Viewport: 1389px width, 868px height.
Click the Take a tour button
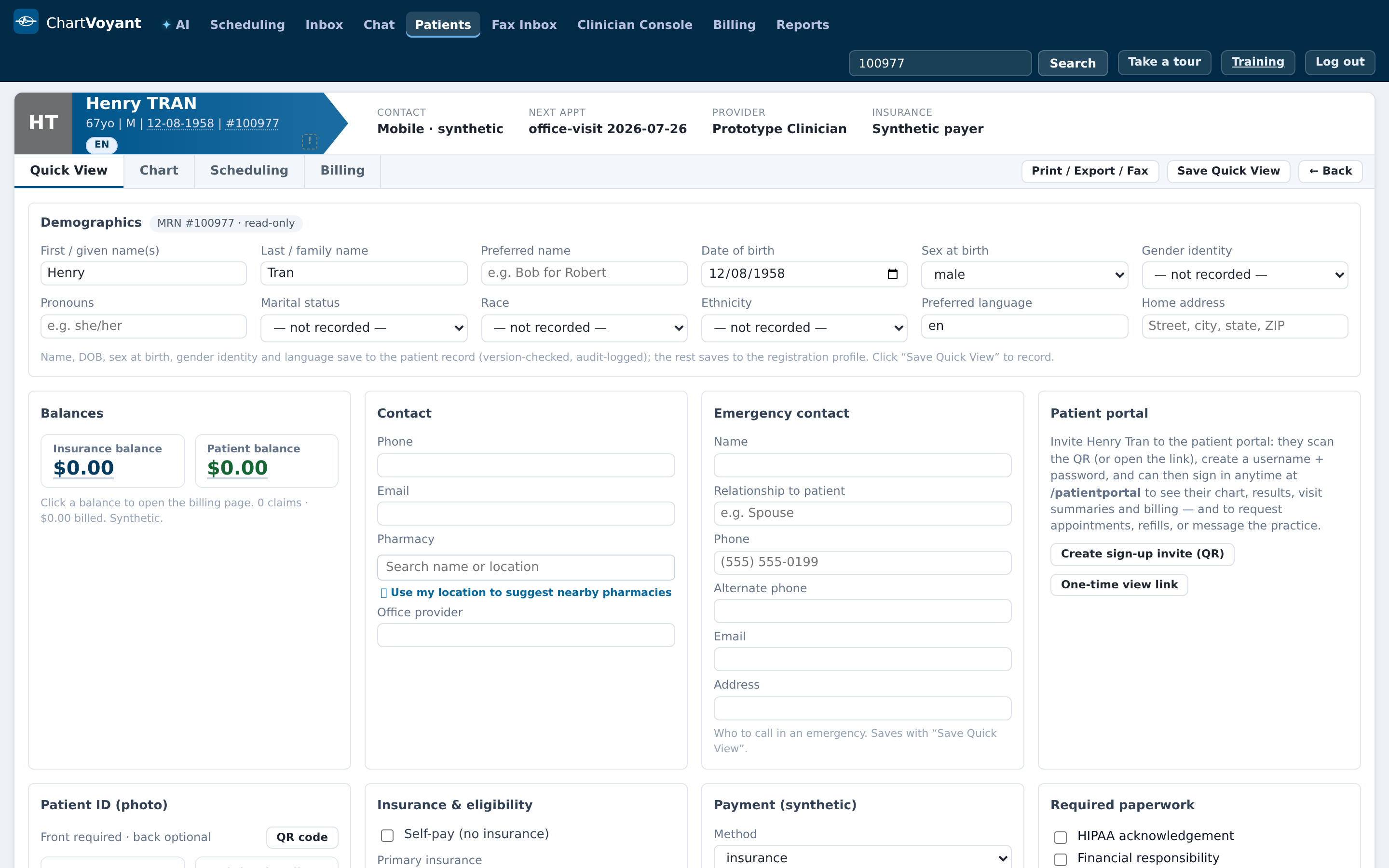click(1165, 62)
